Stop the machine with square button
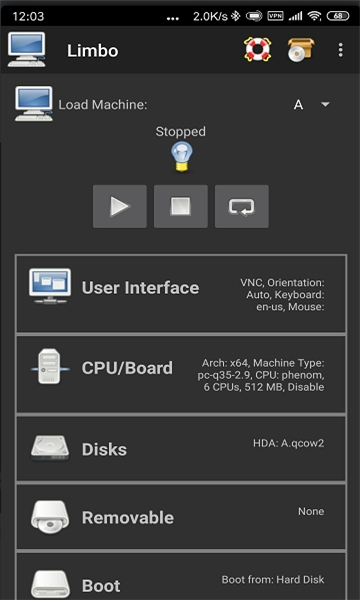This screenshot has width=360, height=600. coord(181,207)
